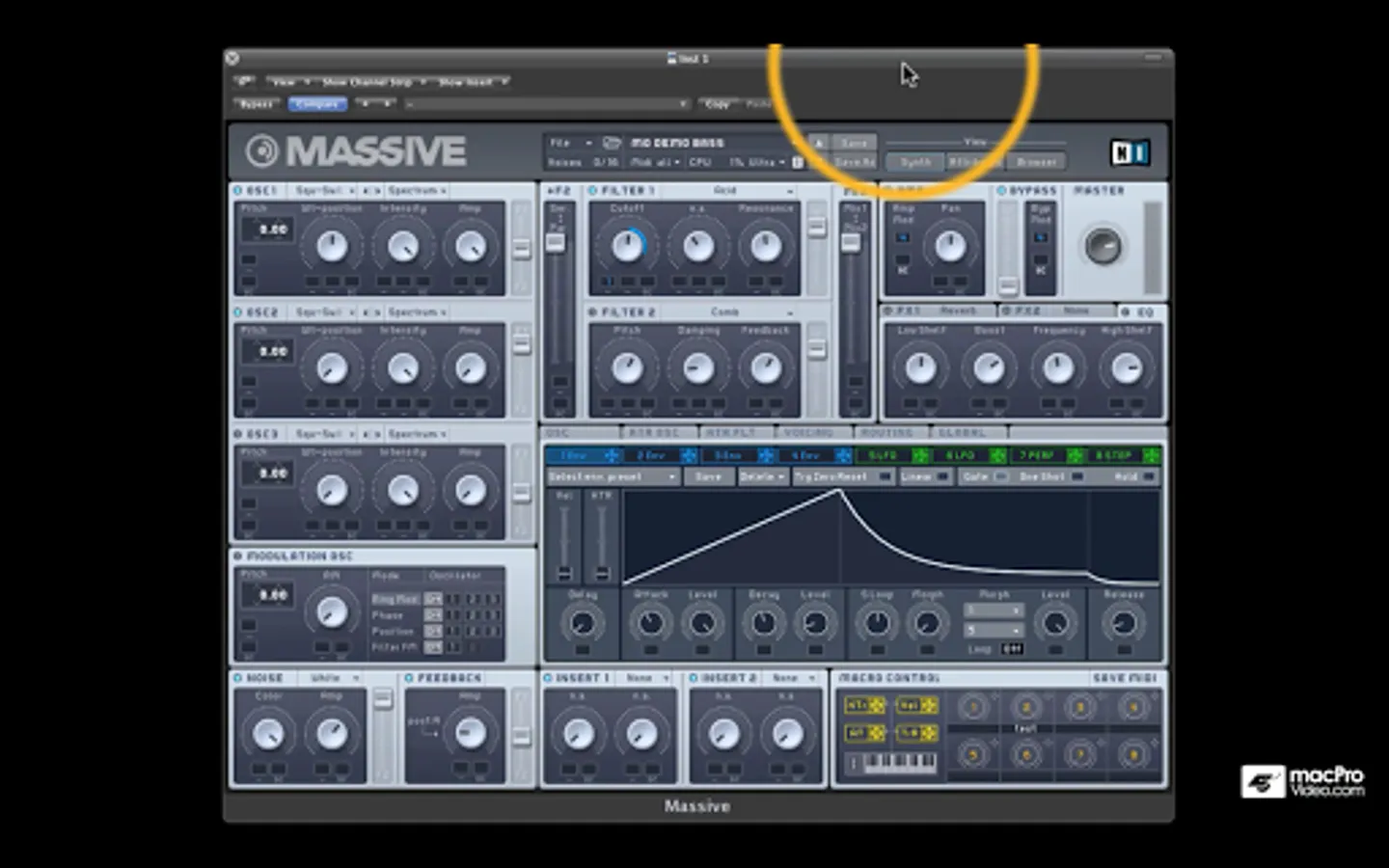Click the Vel yellow macro source handle

tap(928, 706)
